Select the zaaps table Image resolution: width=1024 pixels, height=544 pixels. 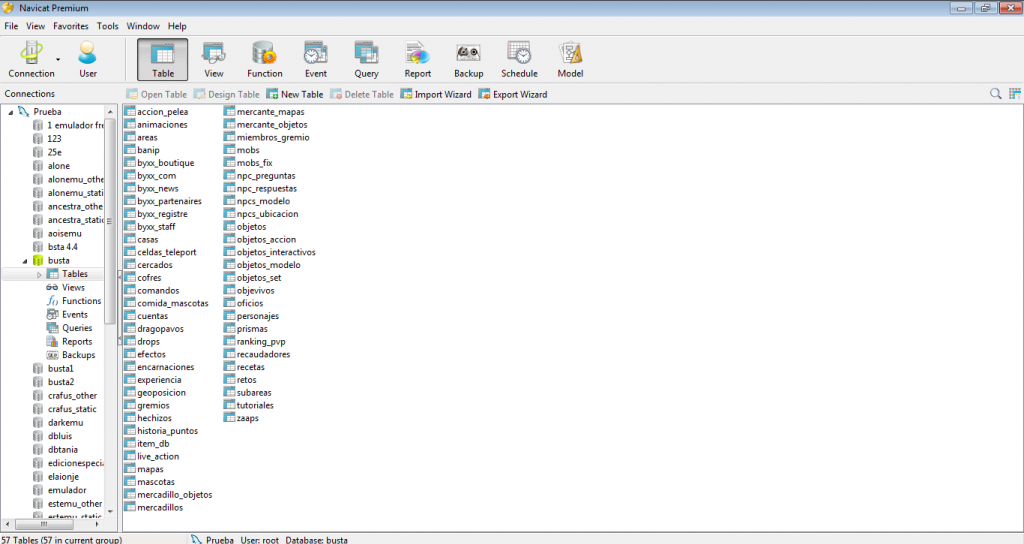coord(242,418)
